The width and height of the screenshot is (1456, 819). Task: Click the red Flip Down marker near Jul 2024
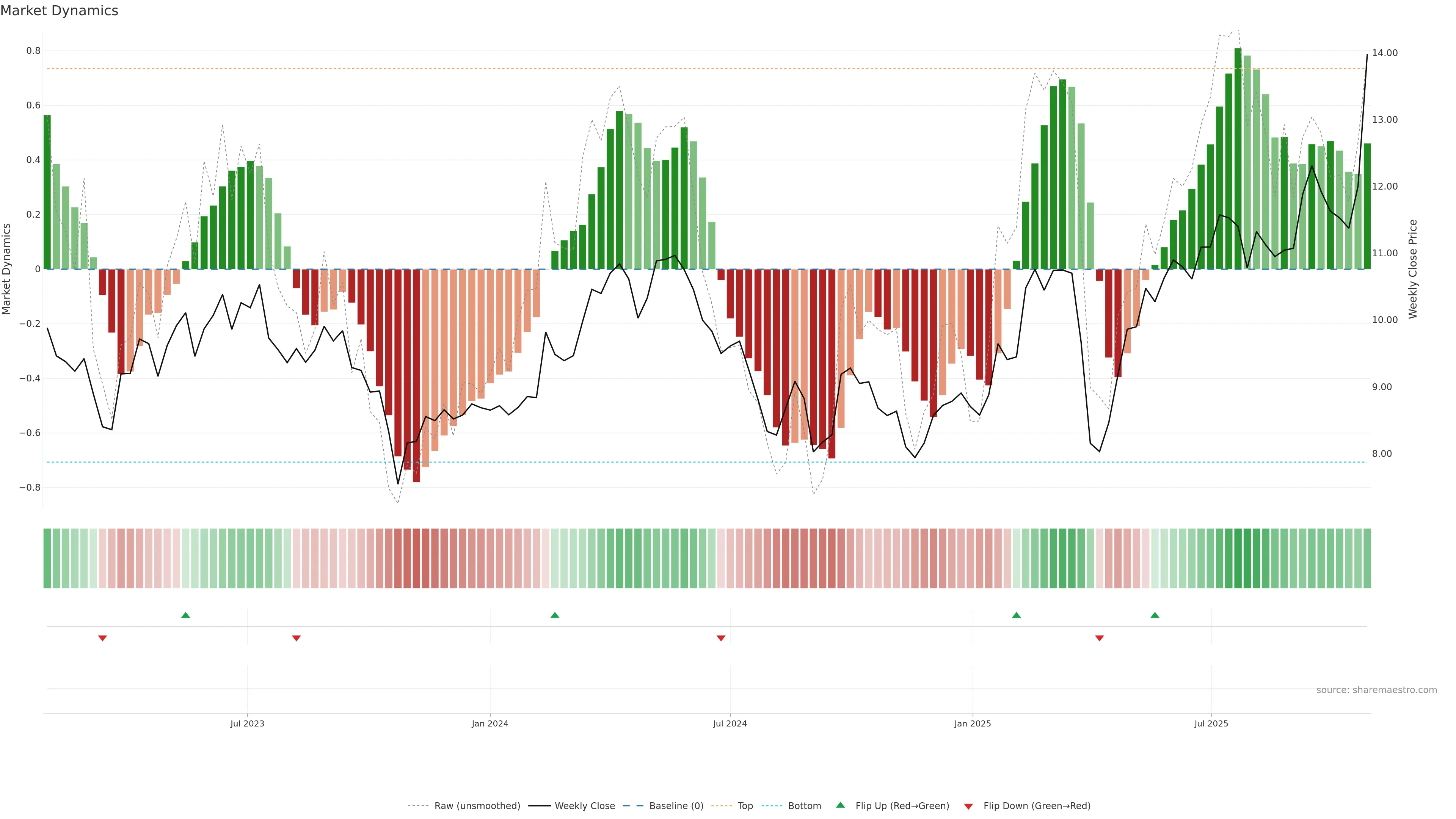[x=721, y=638]
